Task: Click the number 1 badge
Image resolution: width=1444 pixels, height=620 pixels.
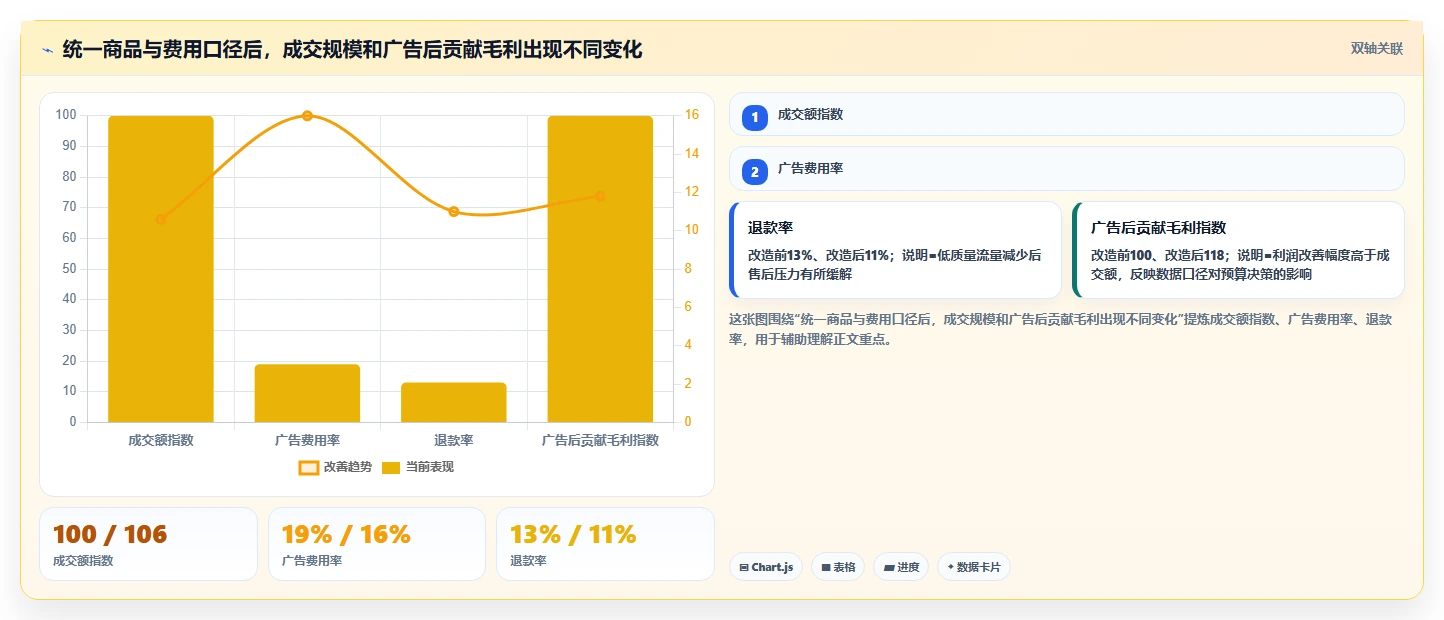Action: coord(755,117)
